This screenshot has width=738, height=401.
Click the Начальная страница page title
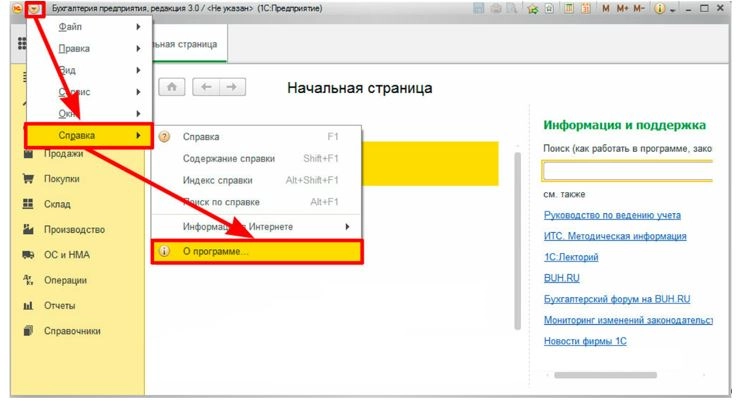point(360,88)
